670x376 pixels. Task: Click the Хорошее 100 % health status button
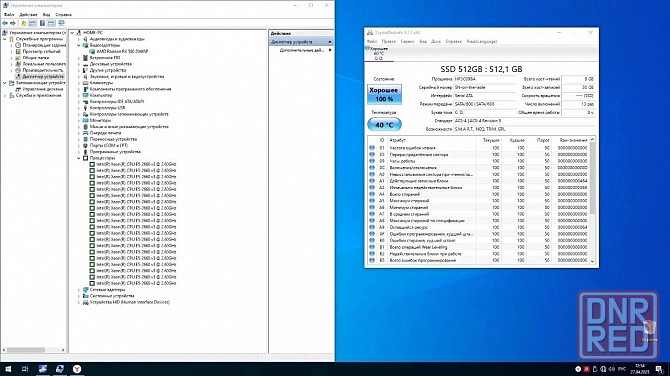[384, 94]
